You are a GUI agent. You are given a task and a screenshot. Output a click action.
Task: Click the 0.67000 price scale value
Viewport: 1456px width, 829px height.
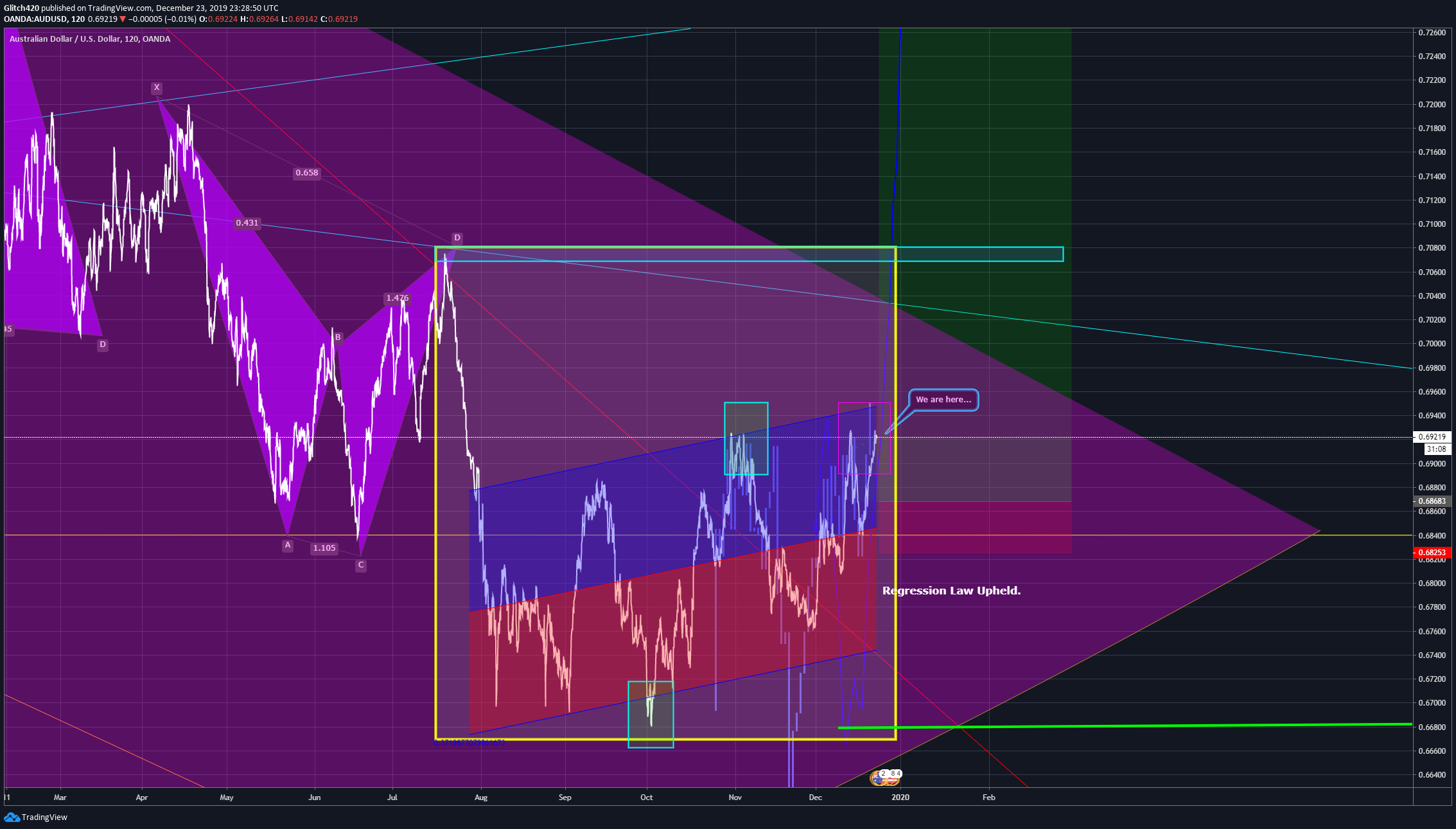point(1432,703)
